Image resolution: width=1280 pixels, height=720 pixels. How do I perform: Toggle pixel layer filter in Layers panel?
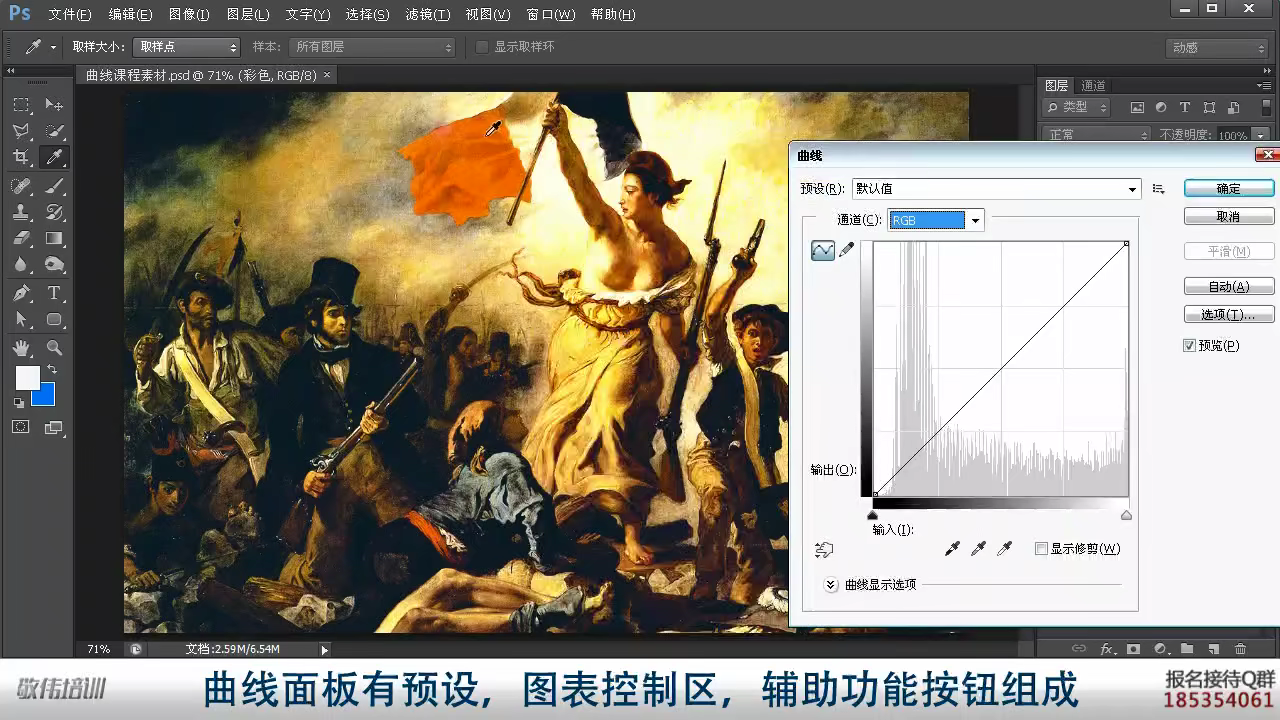click(1137, 107)
